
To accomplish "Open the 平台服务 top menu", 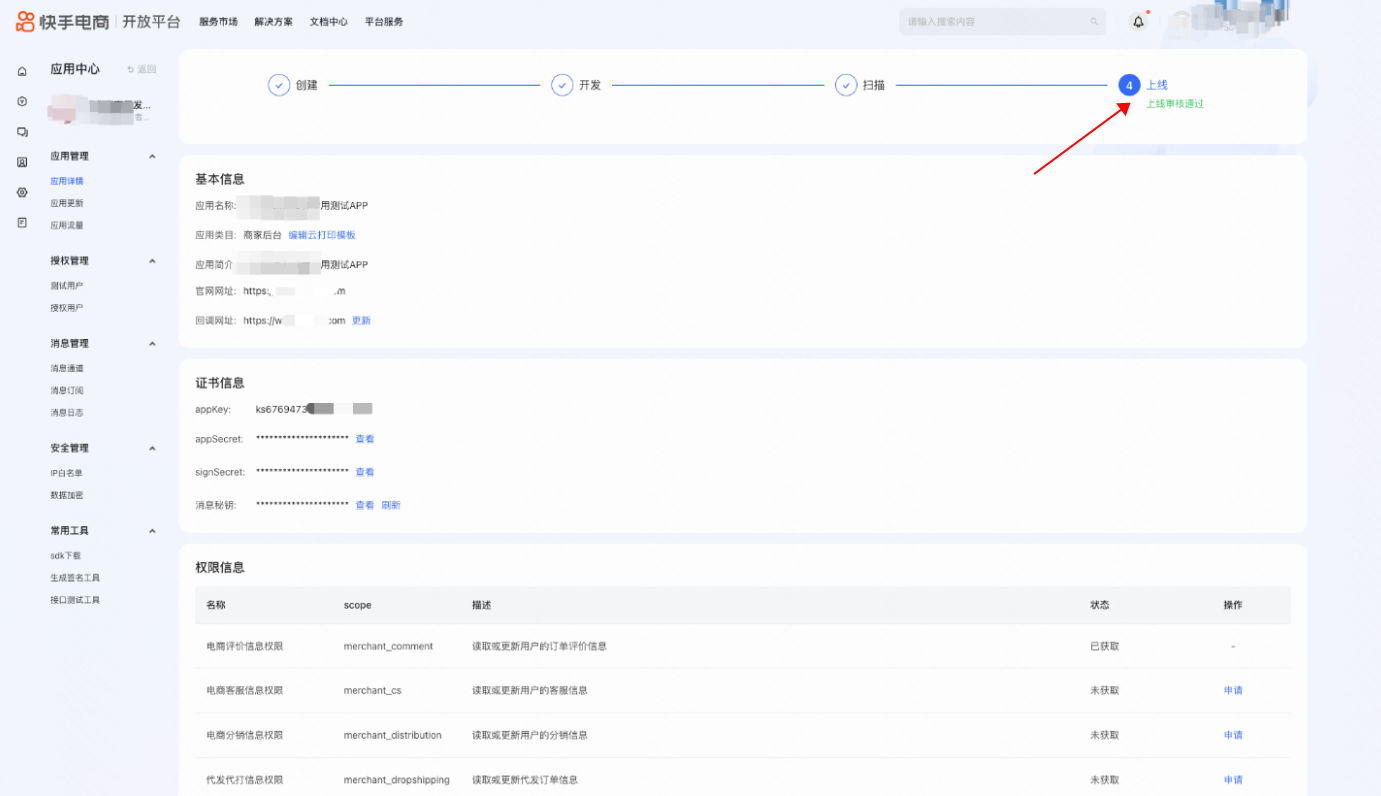I will [384, 22].
